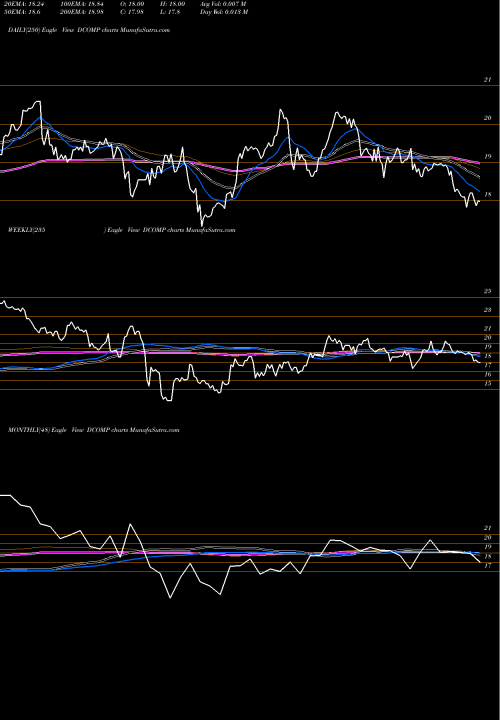Click the 100EMA value text

(81, 4)
